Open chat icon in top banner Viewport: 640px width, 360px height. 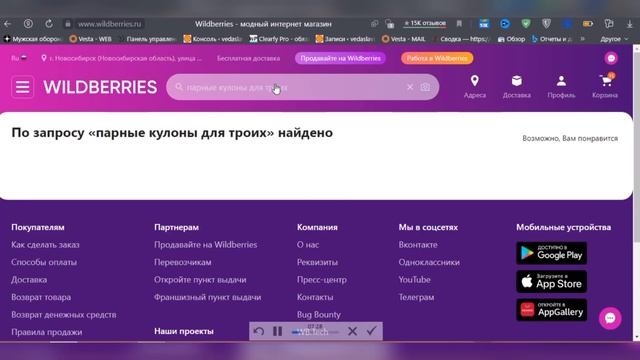tap(611, 58)
